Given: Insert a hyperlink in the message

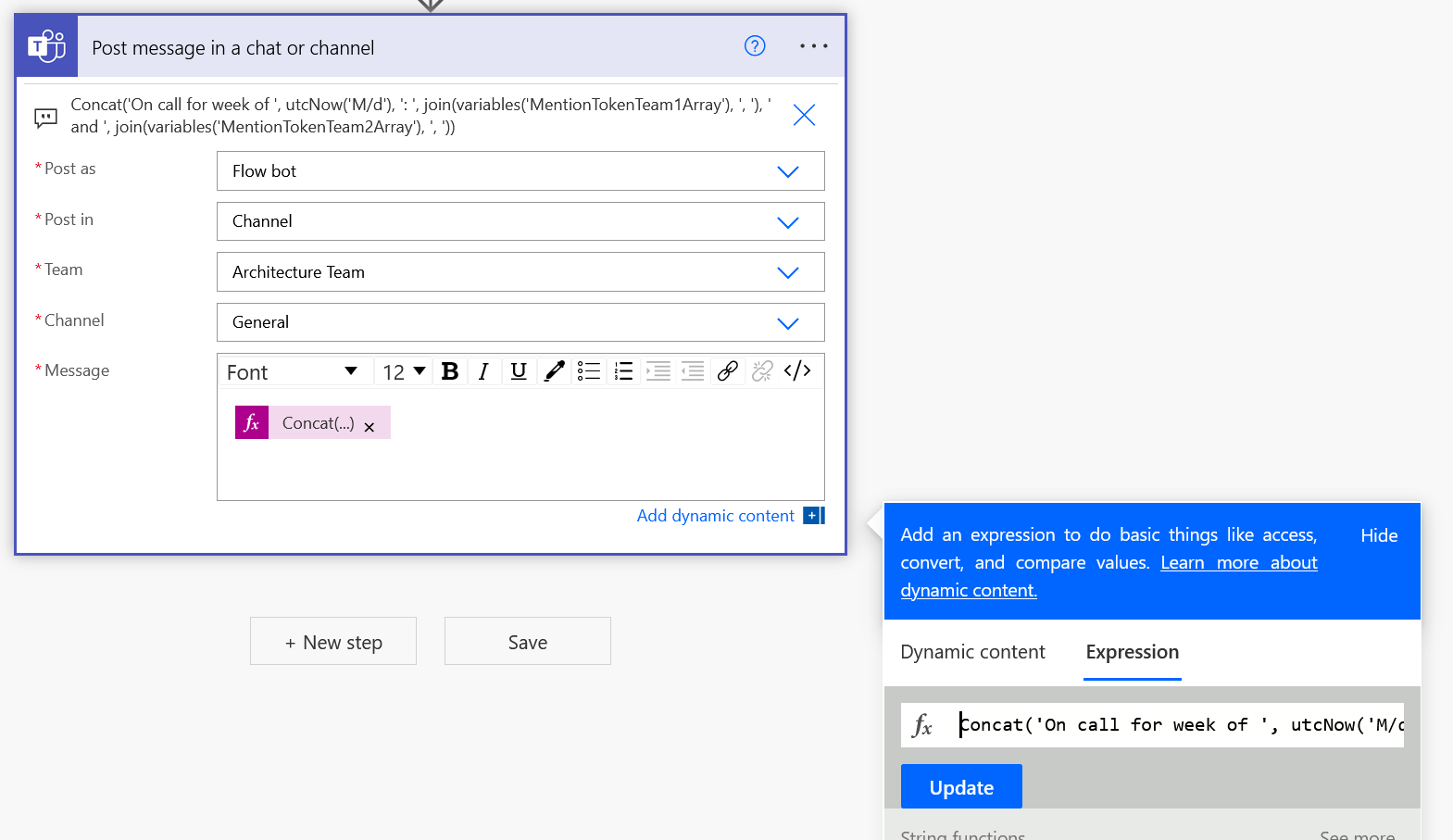Looking at the screenshot, I should tap(728, 371).
